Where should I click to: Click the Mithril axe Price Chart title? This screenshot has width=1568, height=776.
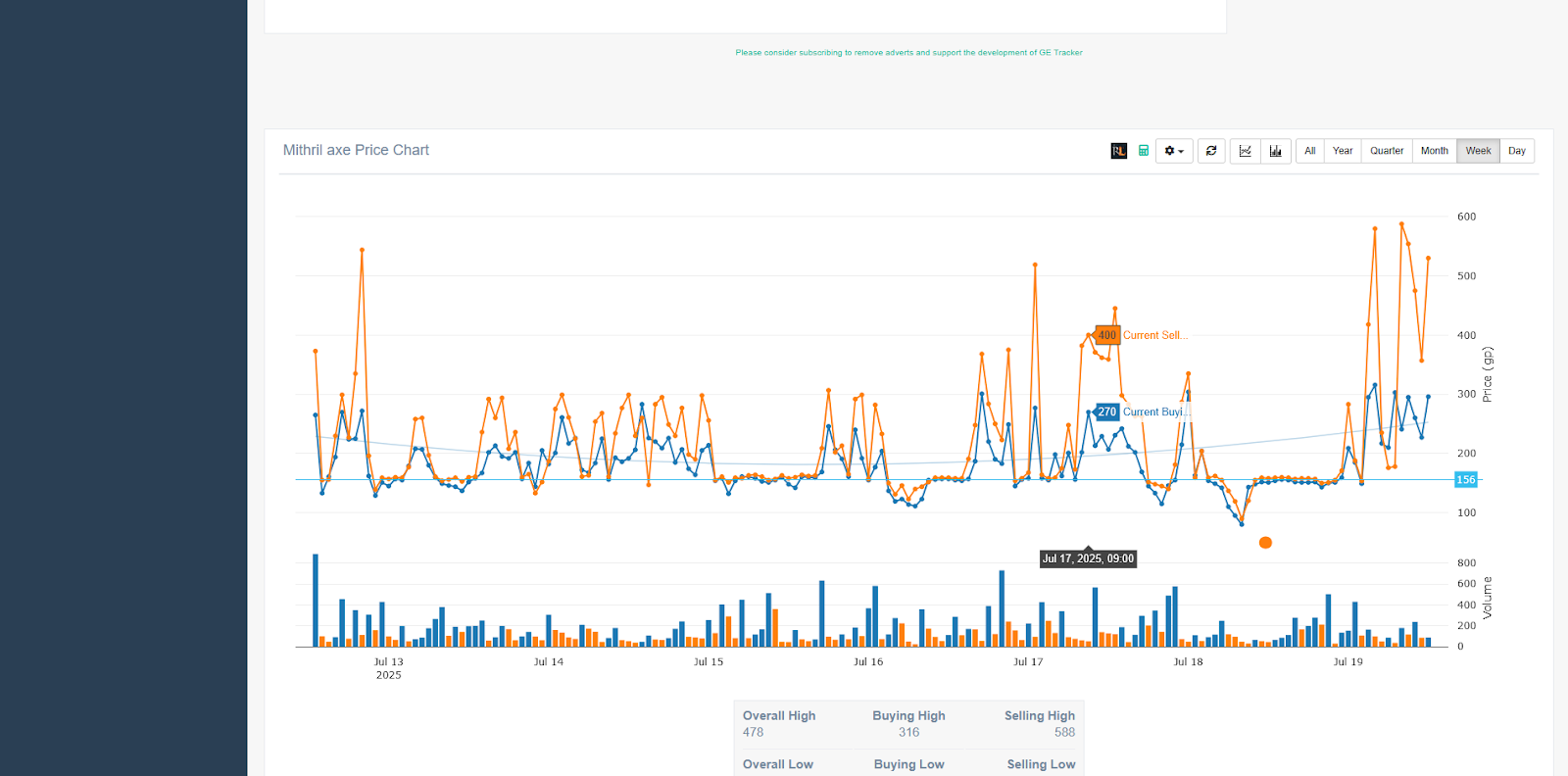coord(356,150)
